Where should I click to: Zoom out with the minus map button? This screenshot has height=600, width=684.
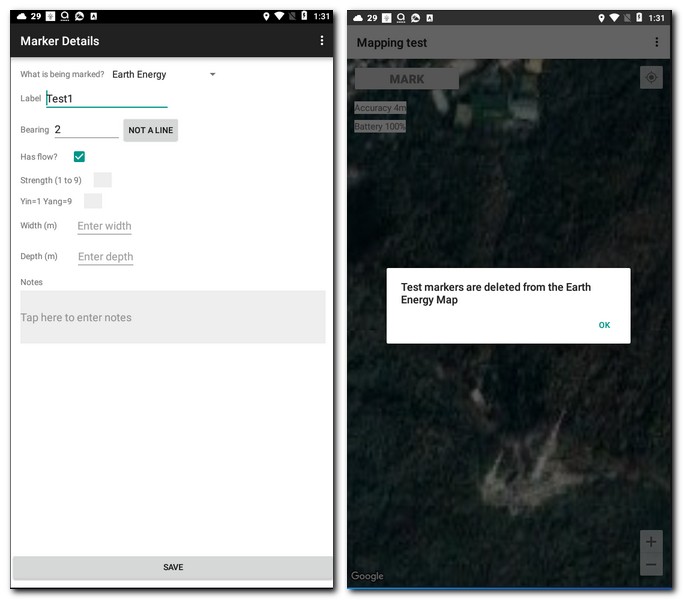[x=651, y=564]
